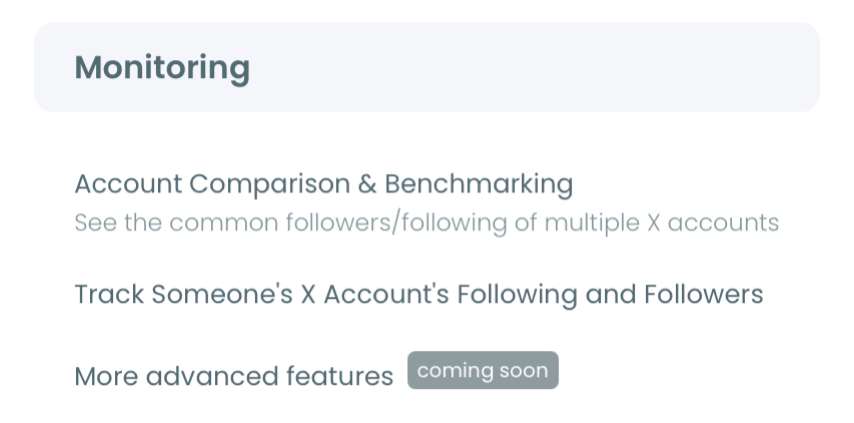Collapse the Monitoring category panel
This screenshot has height=423, width=854.
click(427, 68)
